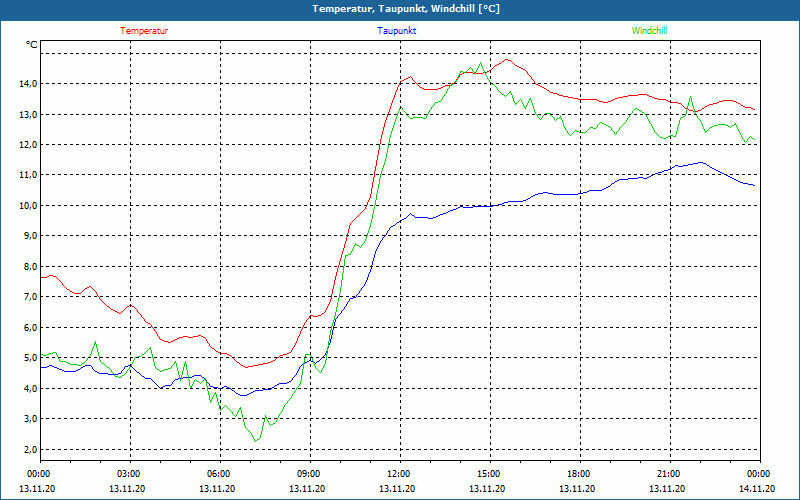Click the 8,0 y-axis value
The height and width of the screenshot is (500, 800).
click(x=30, y=266)
